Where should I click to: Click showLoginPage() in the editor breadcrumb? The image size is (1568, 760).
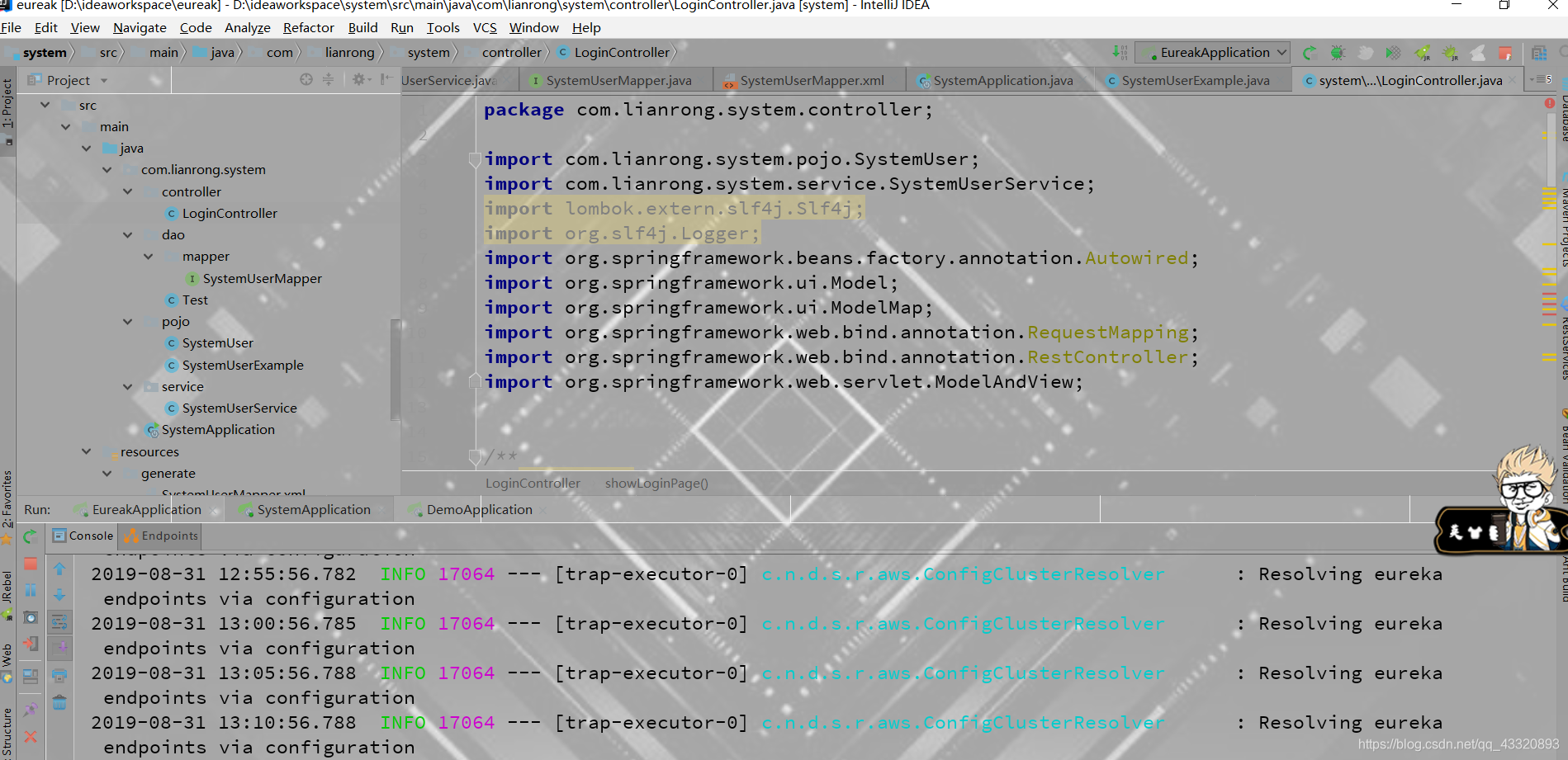click(656, 484)
